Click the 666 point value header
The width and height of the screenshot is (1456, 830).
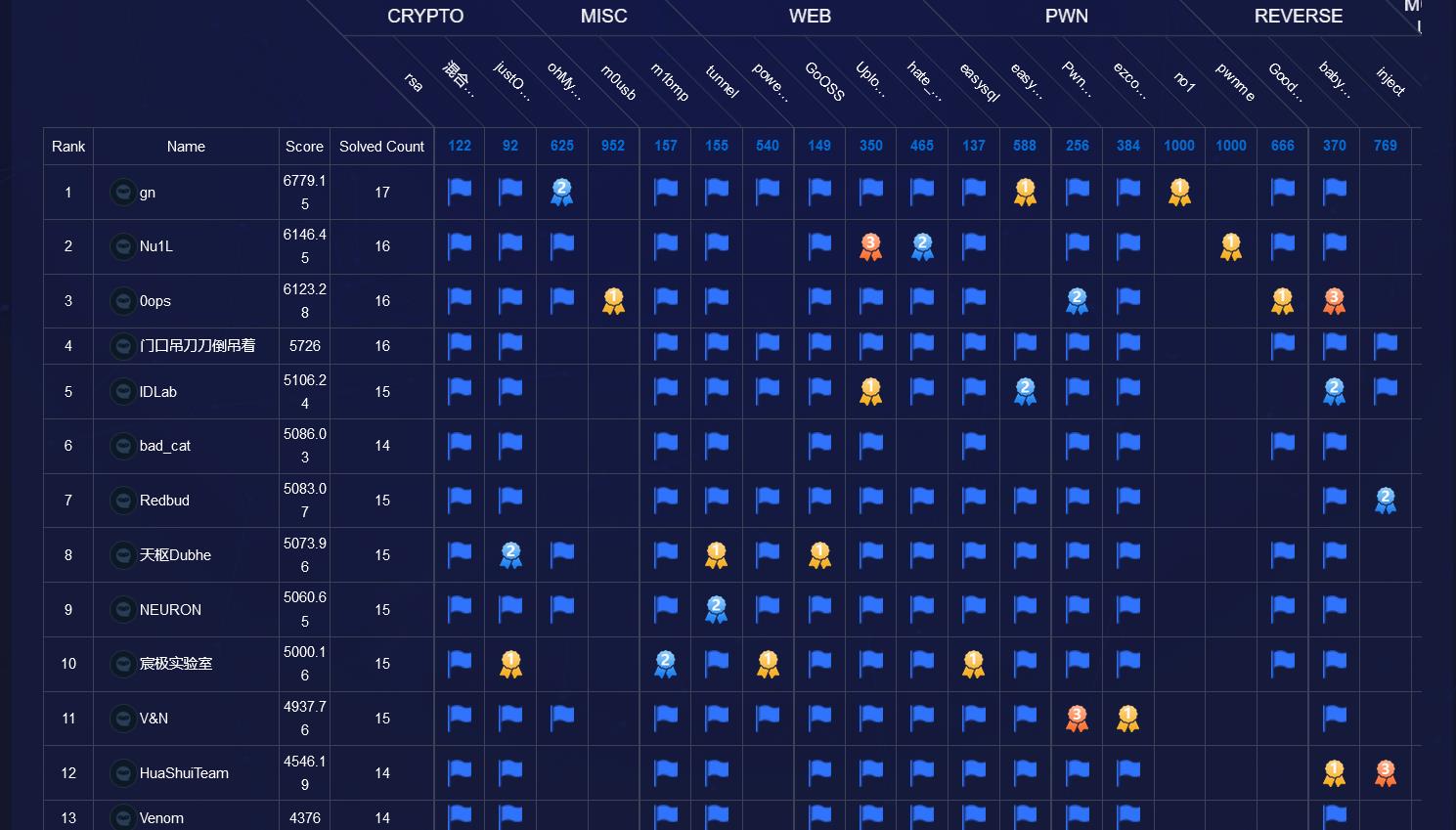[1283, 146]
